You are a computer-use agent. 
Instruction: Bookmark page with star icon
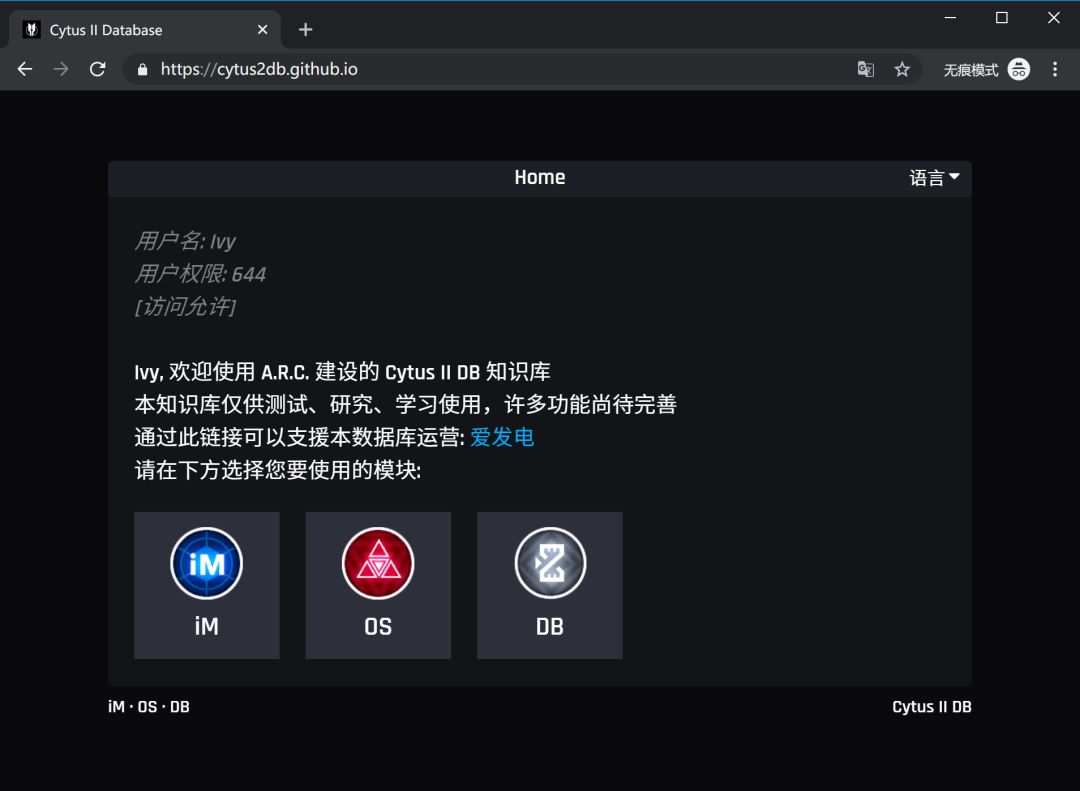tap(902, 69)
